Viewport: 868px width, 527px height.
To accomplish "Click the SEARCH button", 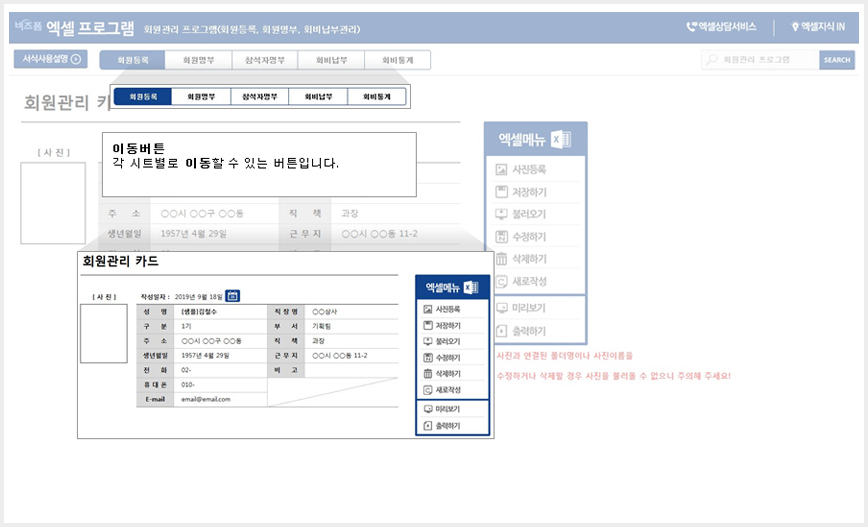I will click(836, 60).
